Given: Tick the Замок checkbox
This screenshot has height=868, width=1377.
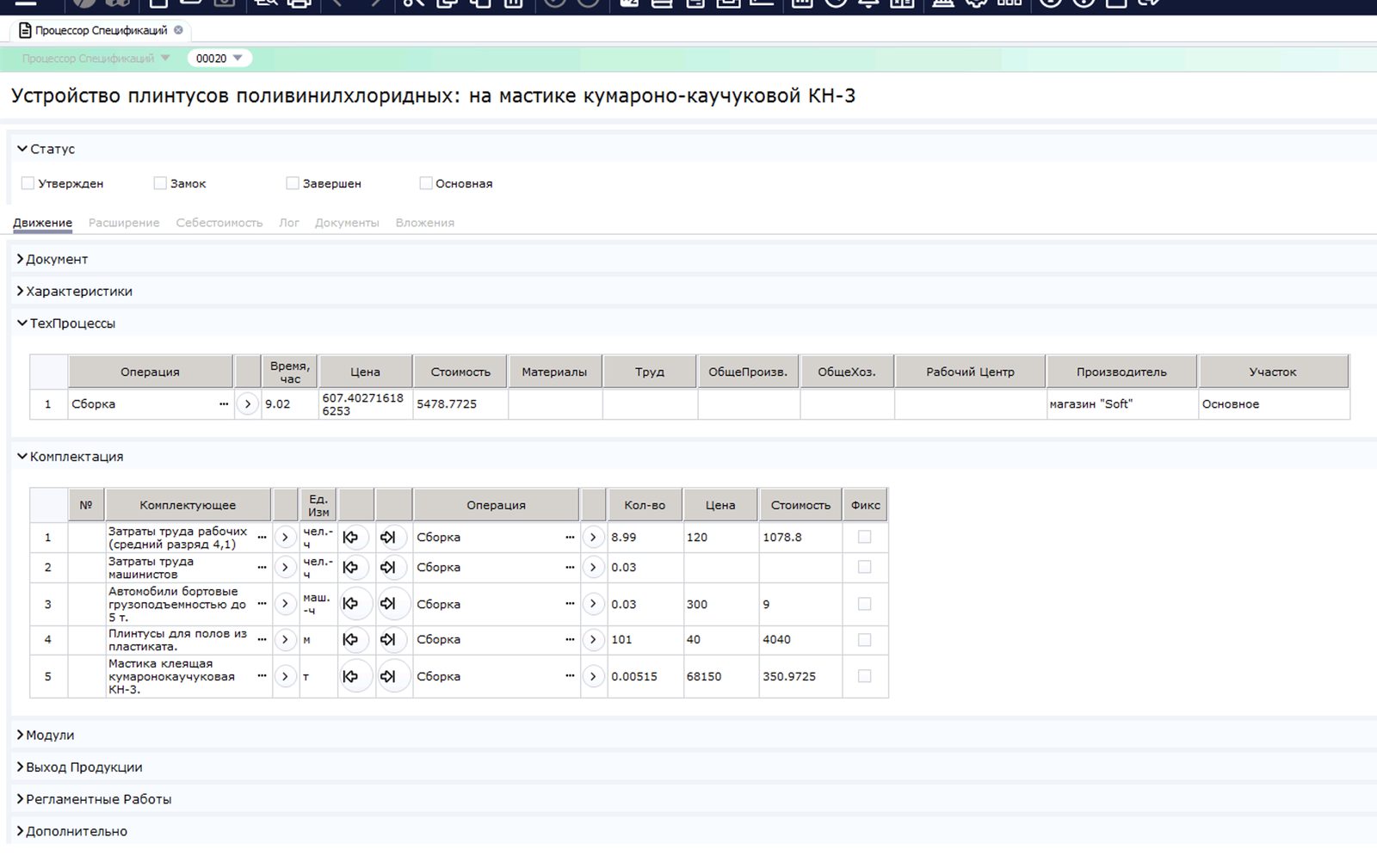Looking at the screenshot, I should click(160, 183).
